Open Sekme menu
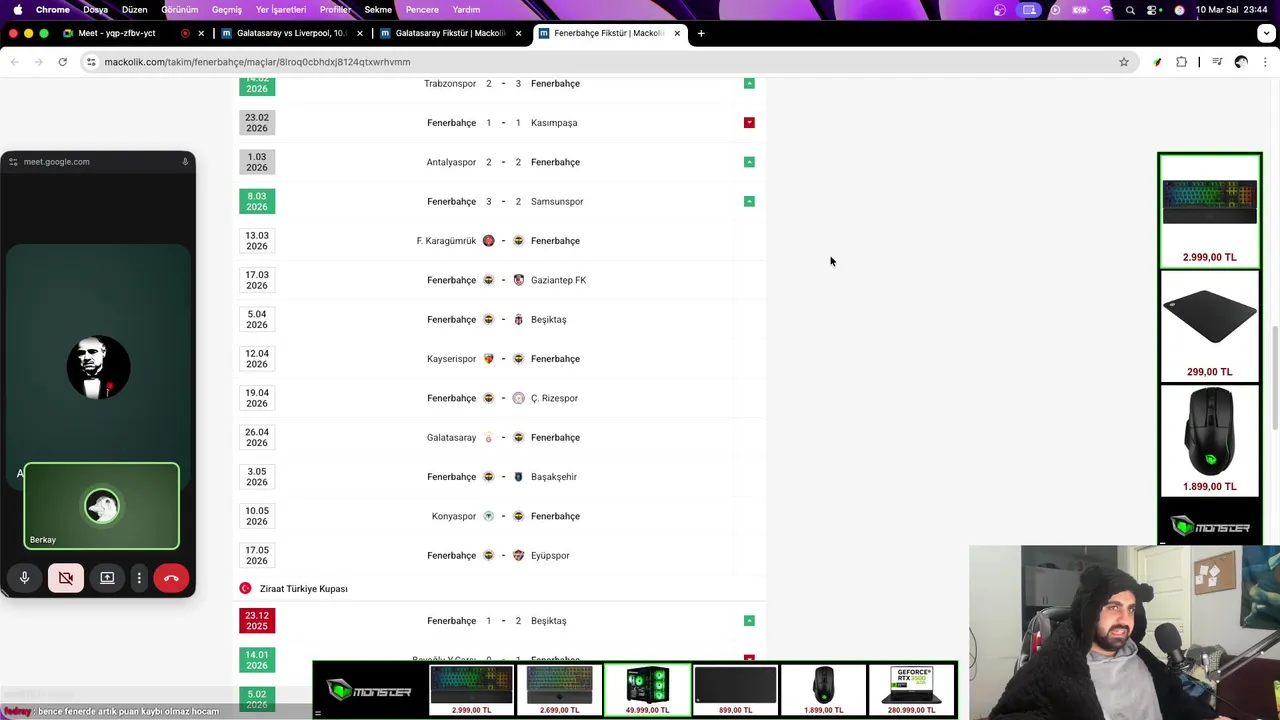This screenshot has width=1280, height=720. coord(378,9)
